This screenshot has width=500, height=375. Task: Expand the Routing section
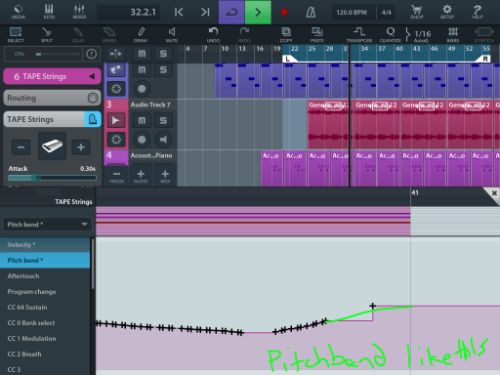(52, 98)
